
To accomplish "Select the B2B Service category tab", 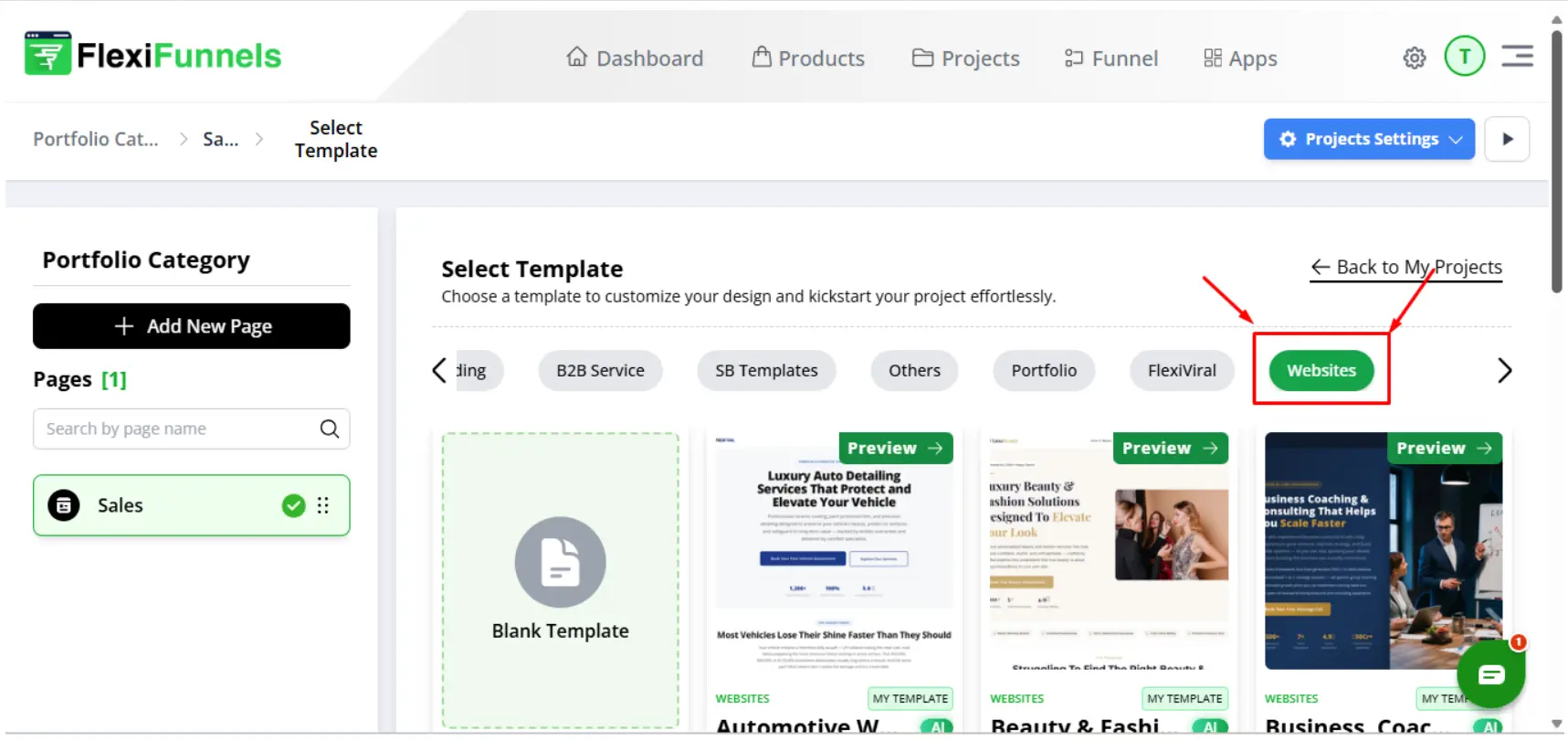I will click(x=600, y=370).
